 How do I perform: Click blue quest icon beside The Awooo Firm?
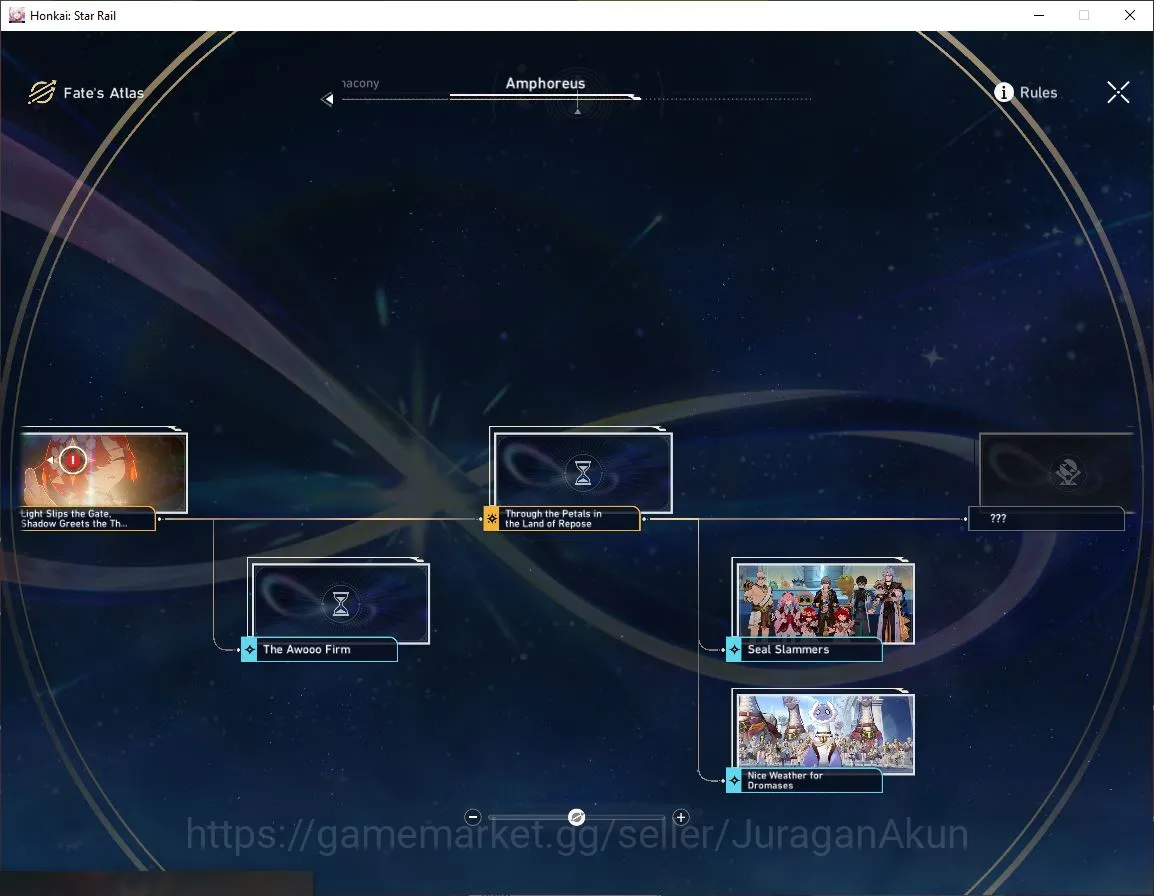(x=249, y=649)
